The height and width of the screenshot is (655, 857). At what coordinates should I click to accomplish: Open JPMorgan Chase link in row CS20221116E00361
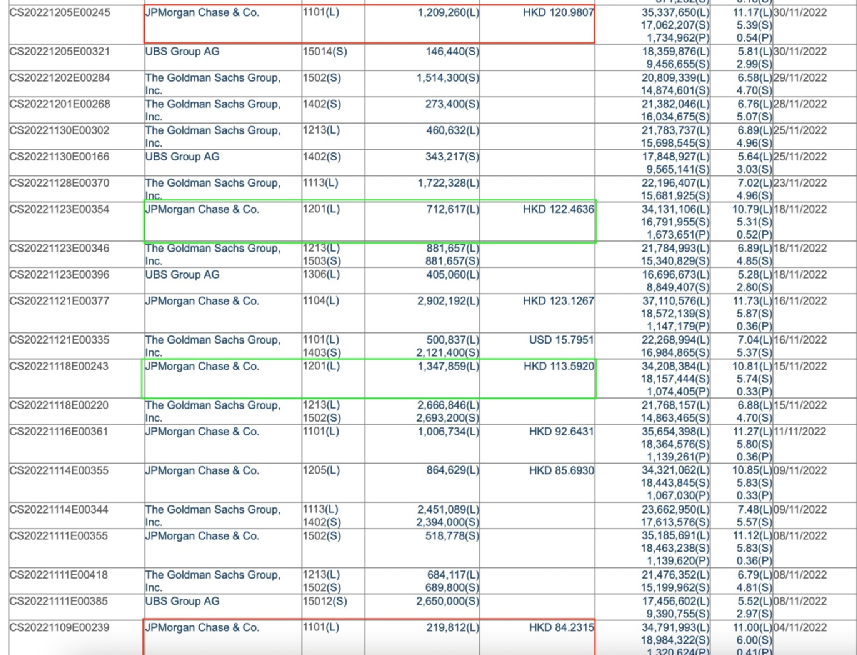coord(202,431)
